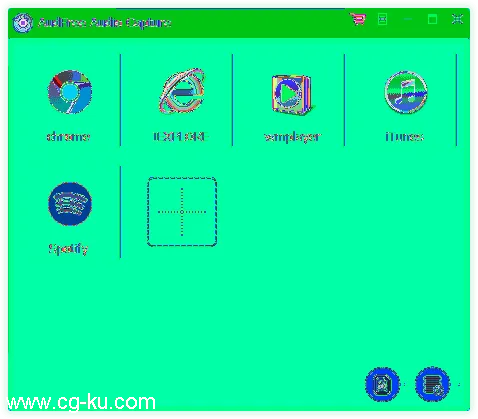Minimize the AudFree Audio Capture window
478x419 pixels.
click(407, 19)
